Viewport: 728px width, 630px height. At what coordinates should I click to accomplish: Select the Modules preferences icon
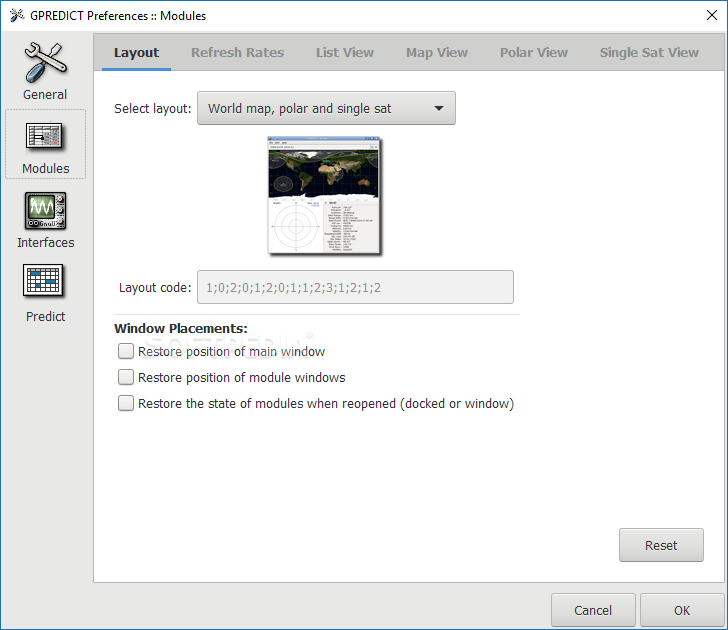click(46, 144)
